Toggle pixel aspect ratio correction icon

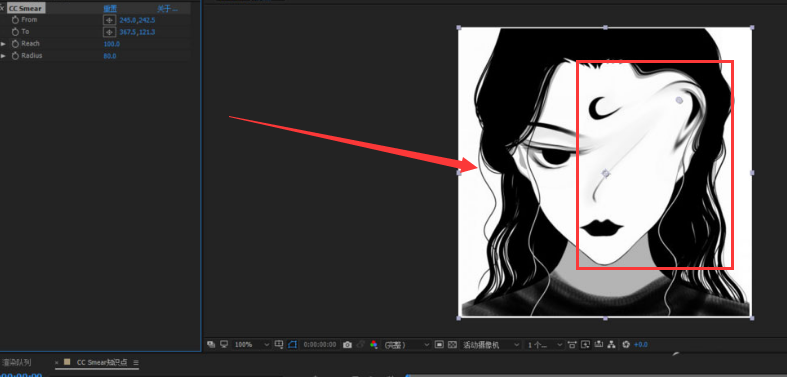click(572, 345)
